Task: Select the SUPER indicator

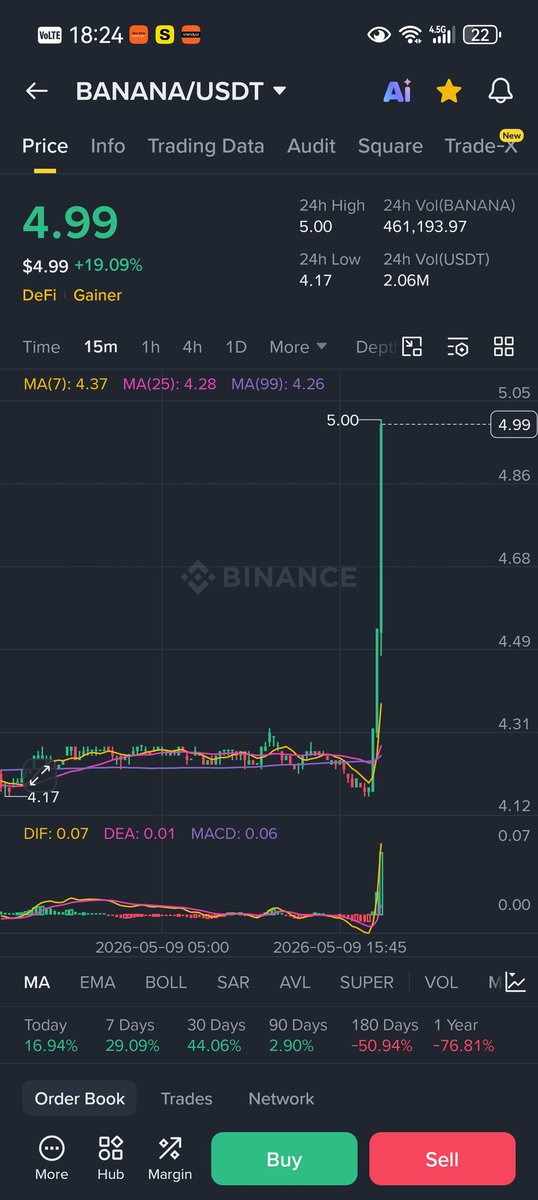Action: [x=367, y=982]
